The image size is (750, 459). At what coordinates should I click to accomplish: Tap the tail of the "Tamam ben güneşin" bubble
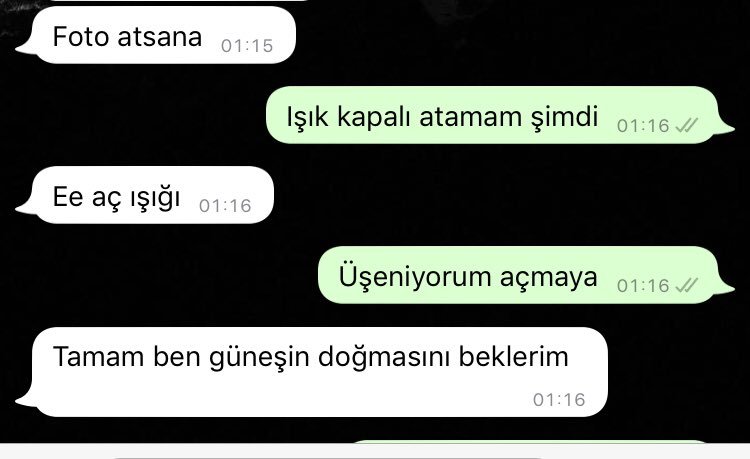[25, 400]
